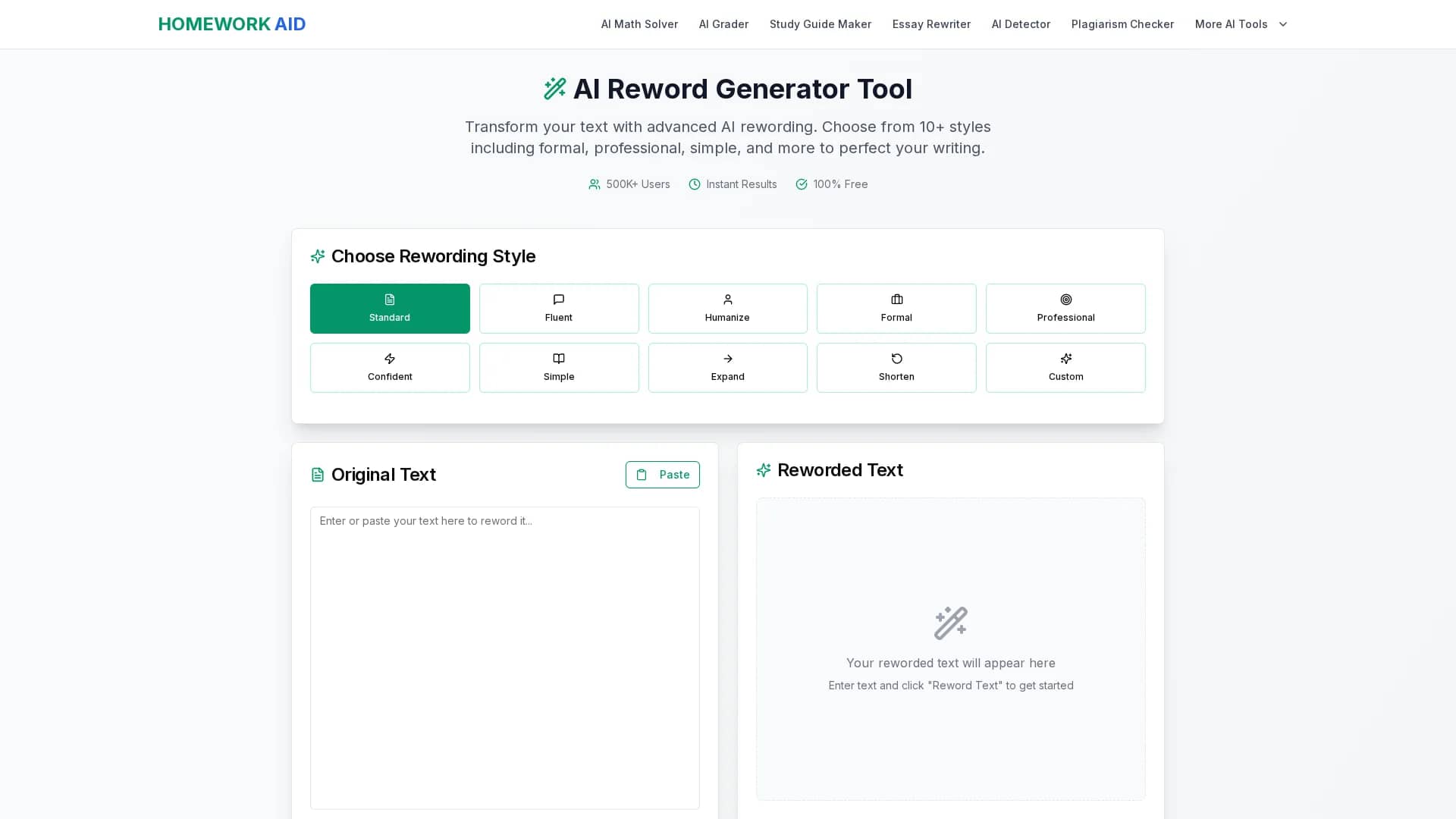Click the reworded text output placeholder area
Image resolution: width=1456 pixels, height=819 pixels.
point(951,649)
